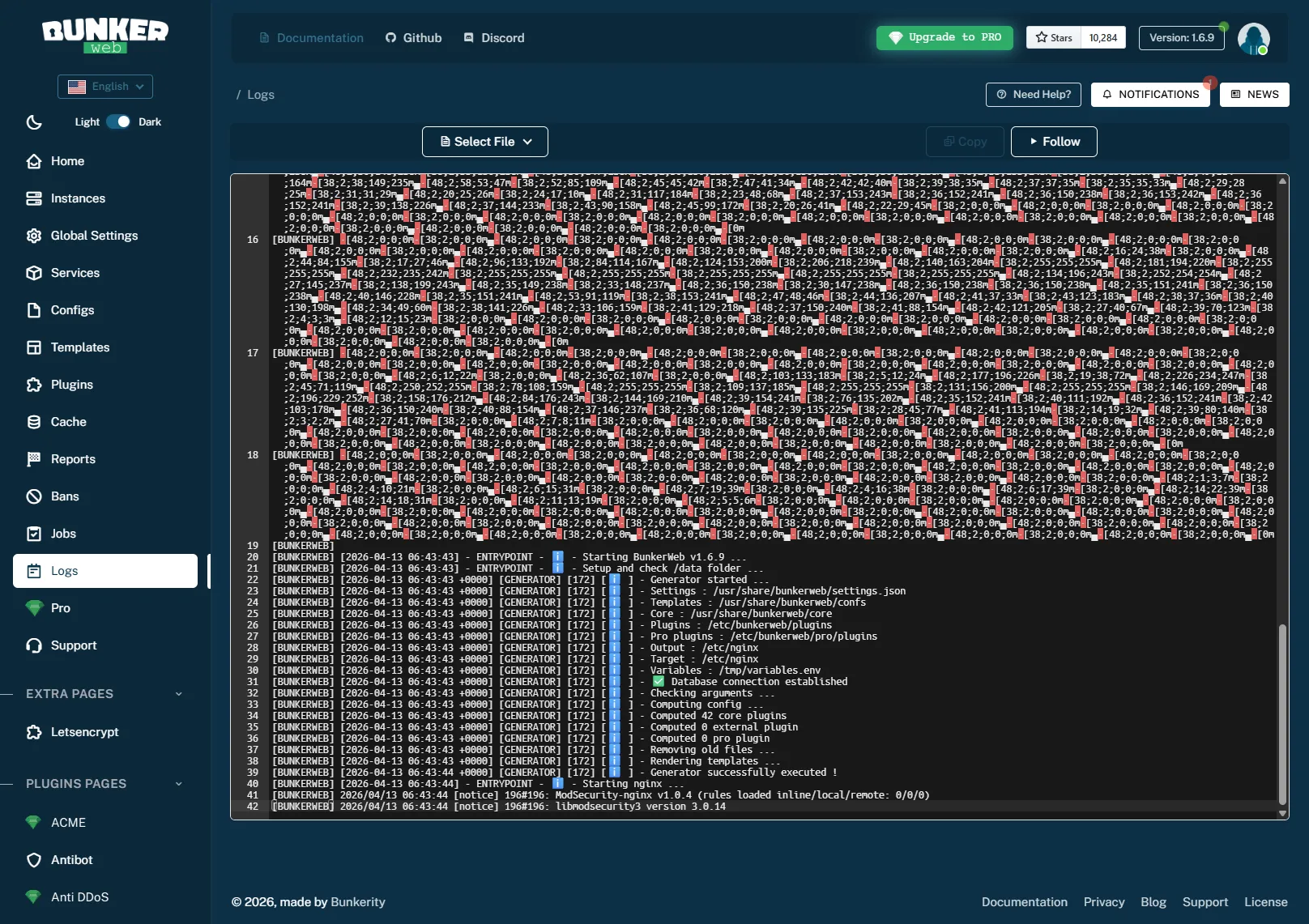Open the Instances page
This screenshot has width=1309, height=924.
77,198
